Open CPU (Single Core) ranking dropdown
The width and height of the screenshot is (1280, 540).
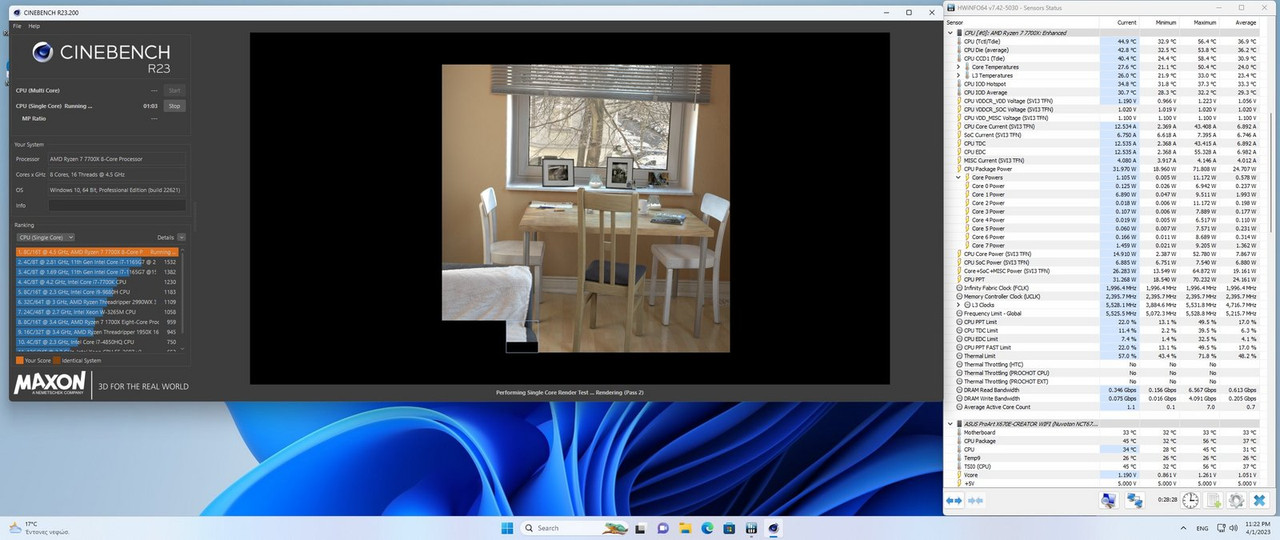pos(44,237)
